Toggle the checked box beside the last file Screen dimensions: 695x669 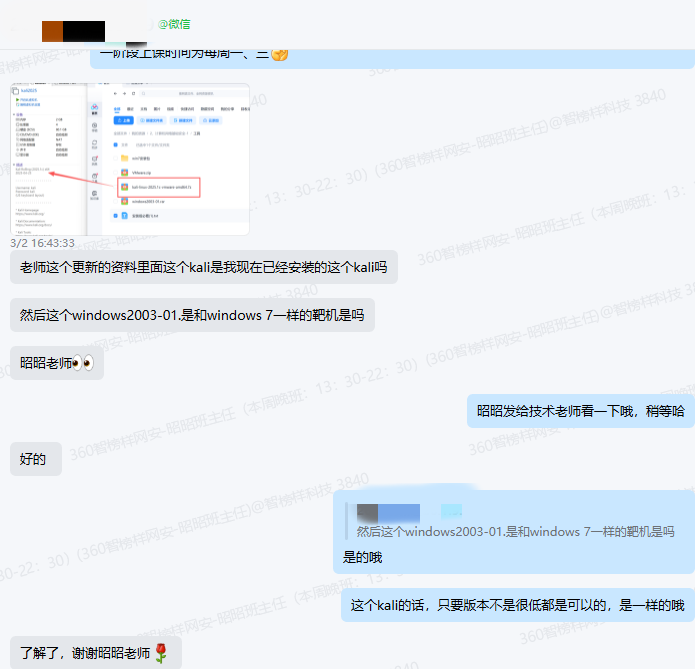click(x=116, y=215)
